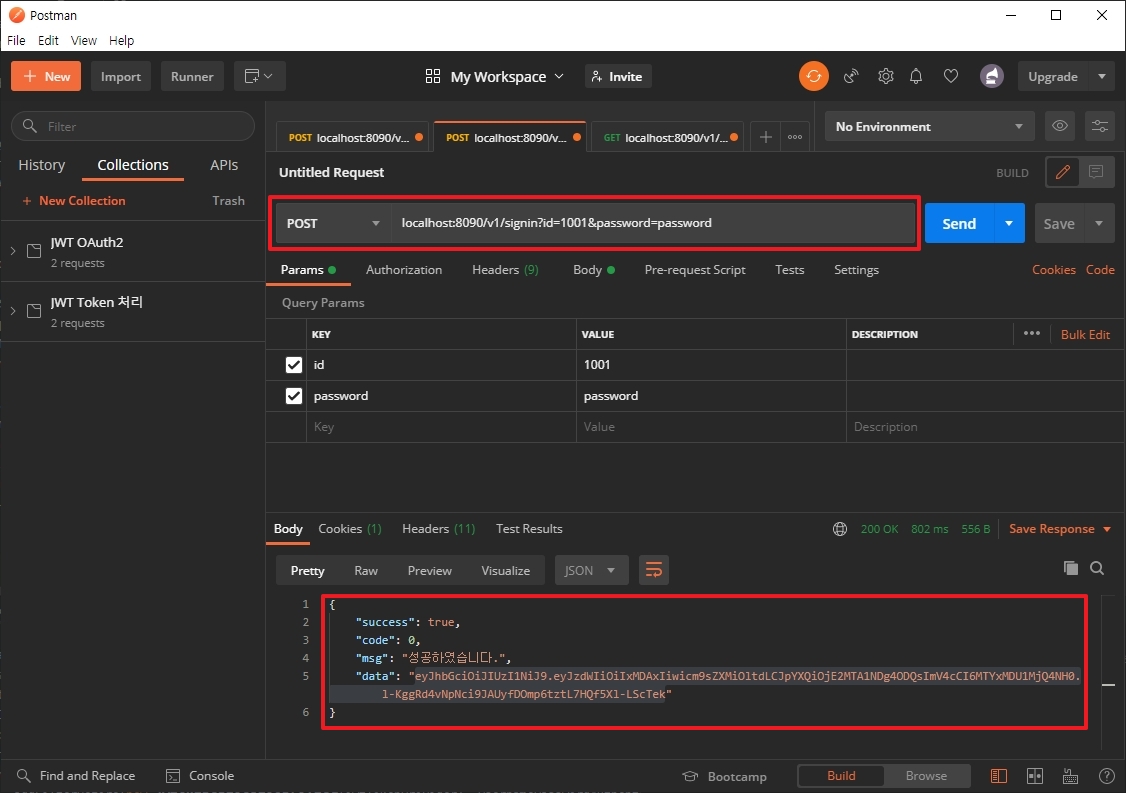1126x793 pixels.
Task: Click the Find and Replace magnifier
Action: tap(24, 776)
